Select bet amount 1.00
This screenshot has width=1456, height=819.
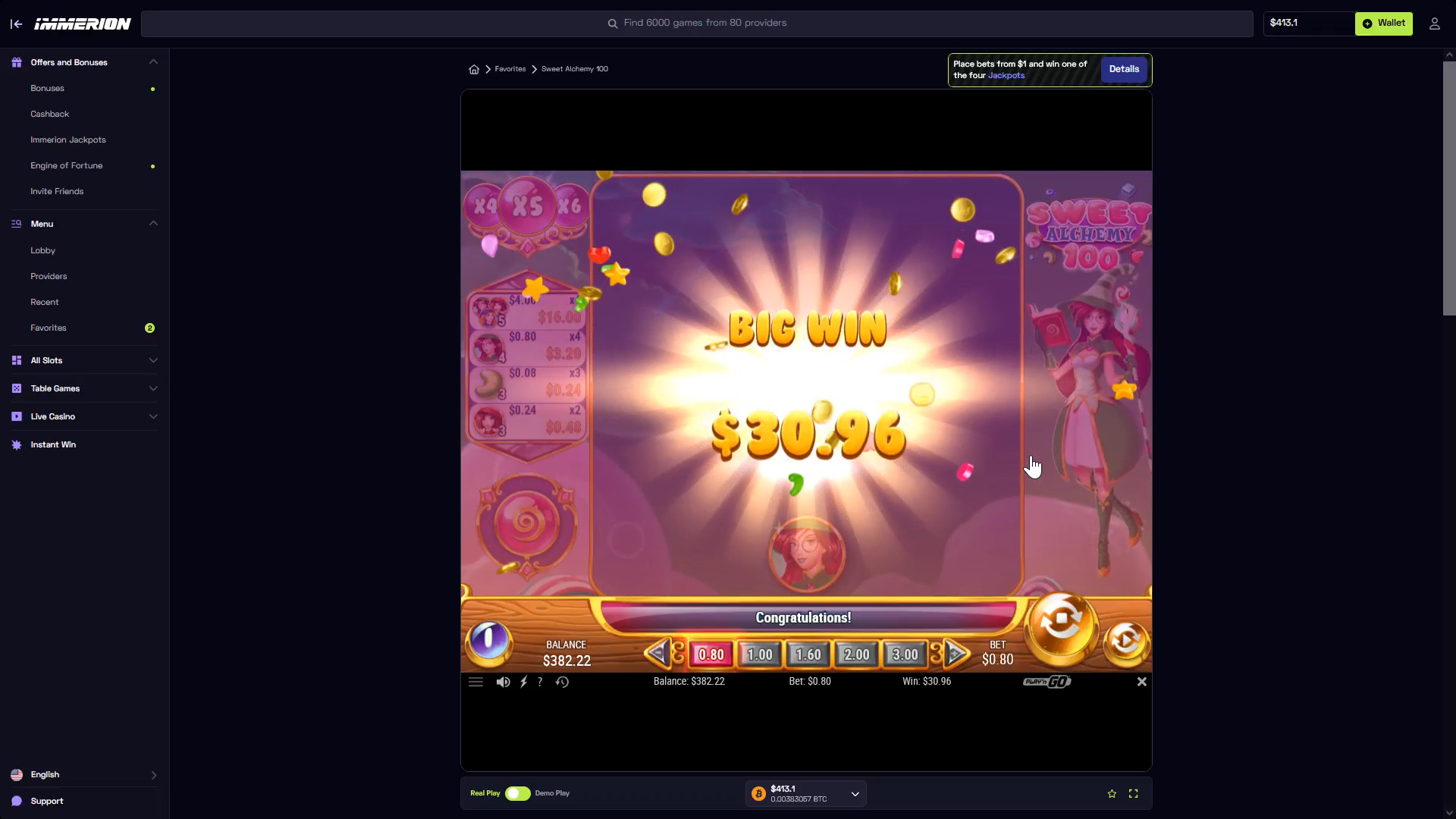pyautogui.click(x=759, y=654)
